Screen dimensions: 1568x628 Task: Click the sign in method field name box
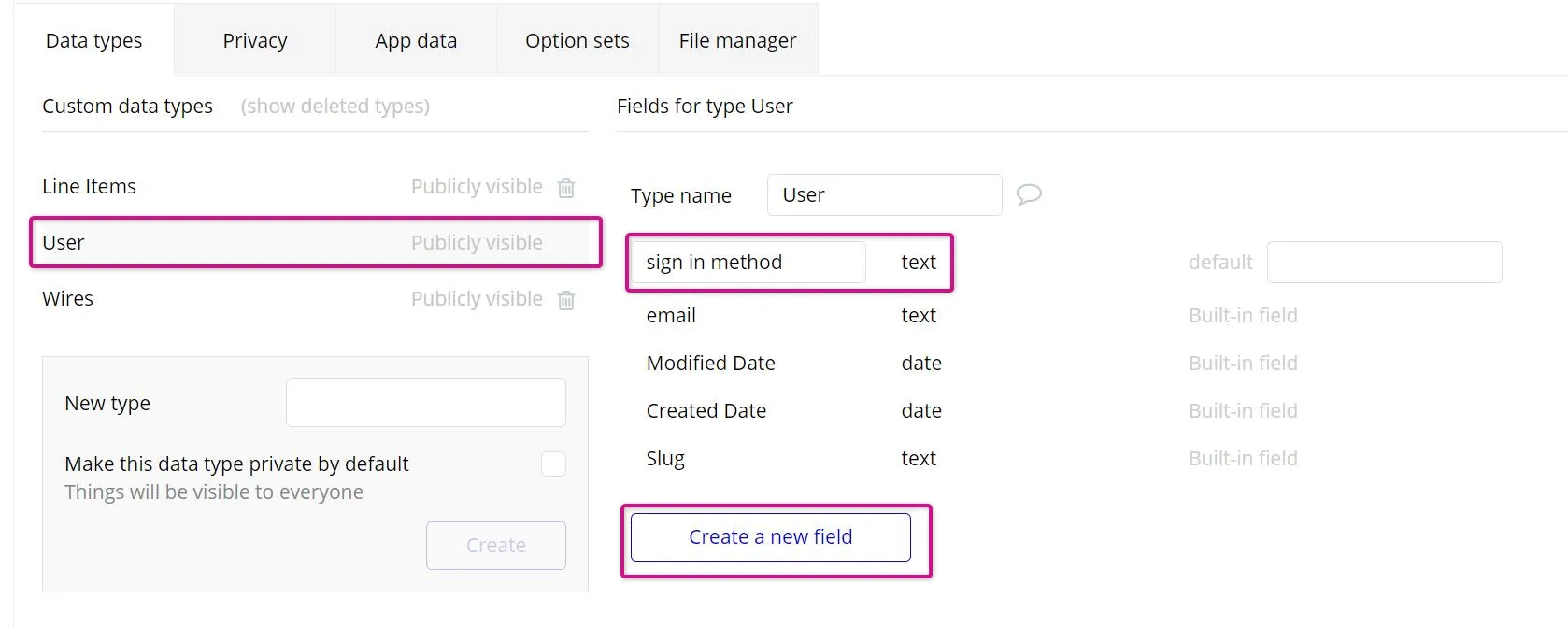(x=748, y=263)
